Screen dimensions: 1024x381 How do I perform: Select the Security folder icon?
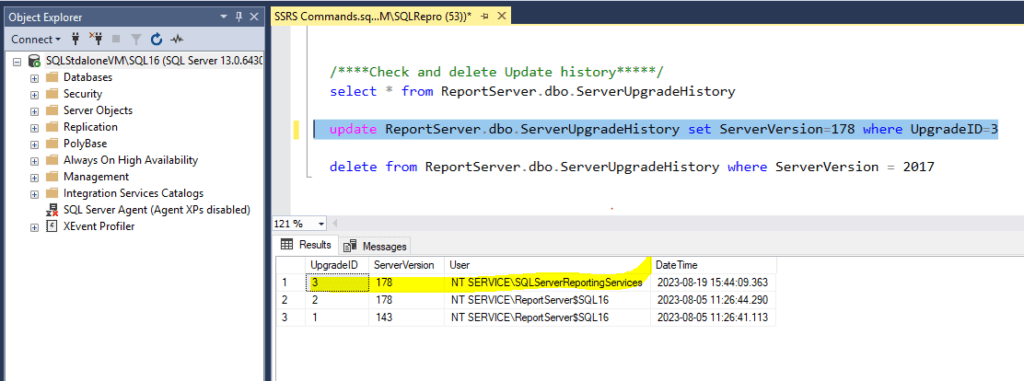click(x=52, y=93)
